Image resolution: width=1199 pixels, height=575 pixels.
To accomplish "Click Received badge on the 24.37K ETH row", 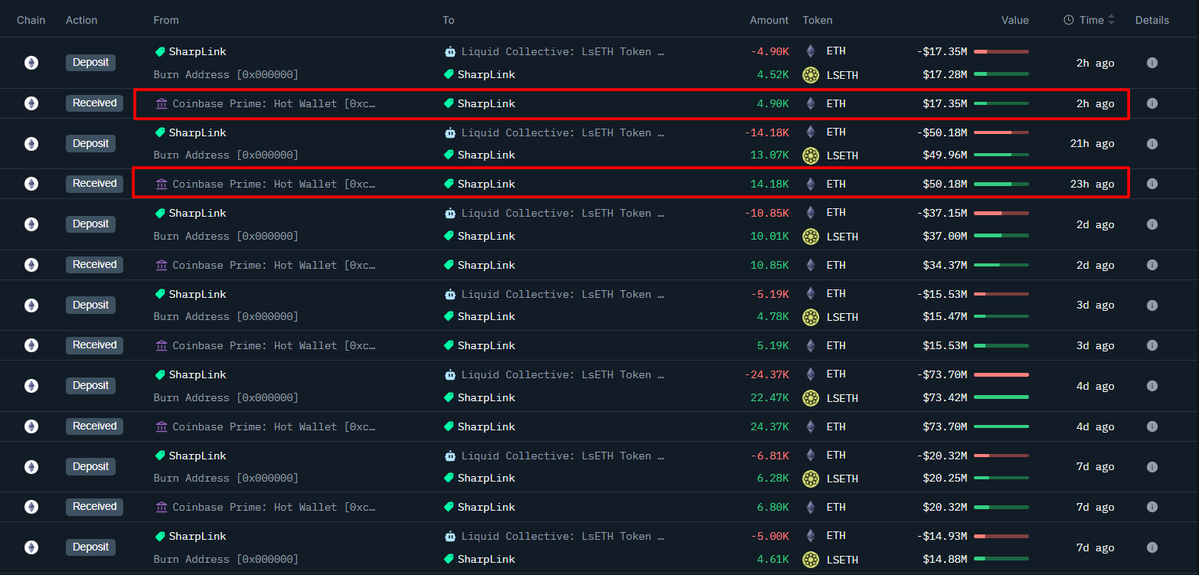I will tap(94, 426).
